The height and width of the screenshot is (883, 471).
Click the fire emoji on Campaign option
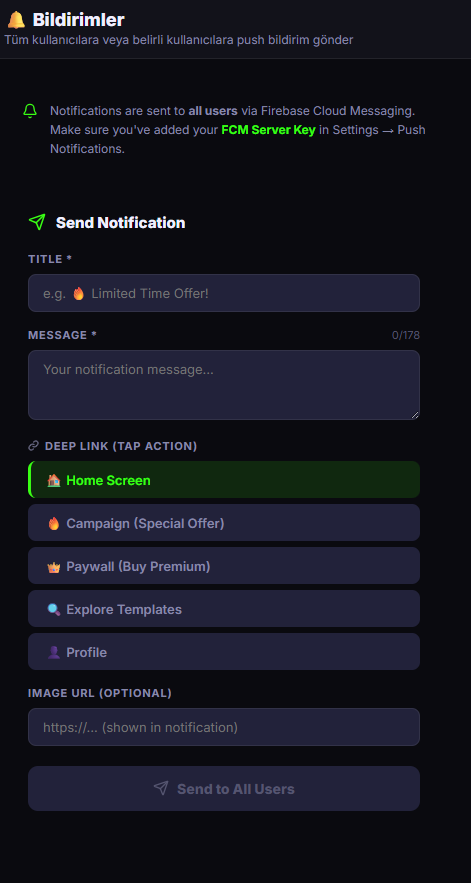(54, 523)
